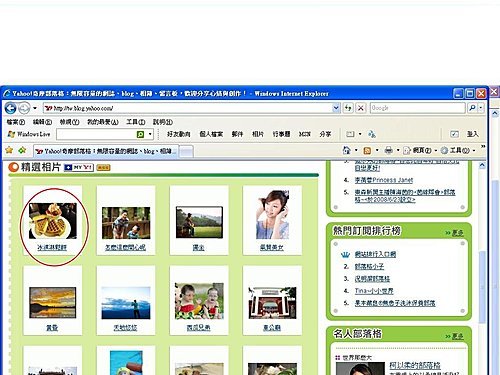Click the page scrollbar up arrow
Viewport: 500px width, 375px height.
coord(482,165)
